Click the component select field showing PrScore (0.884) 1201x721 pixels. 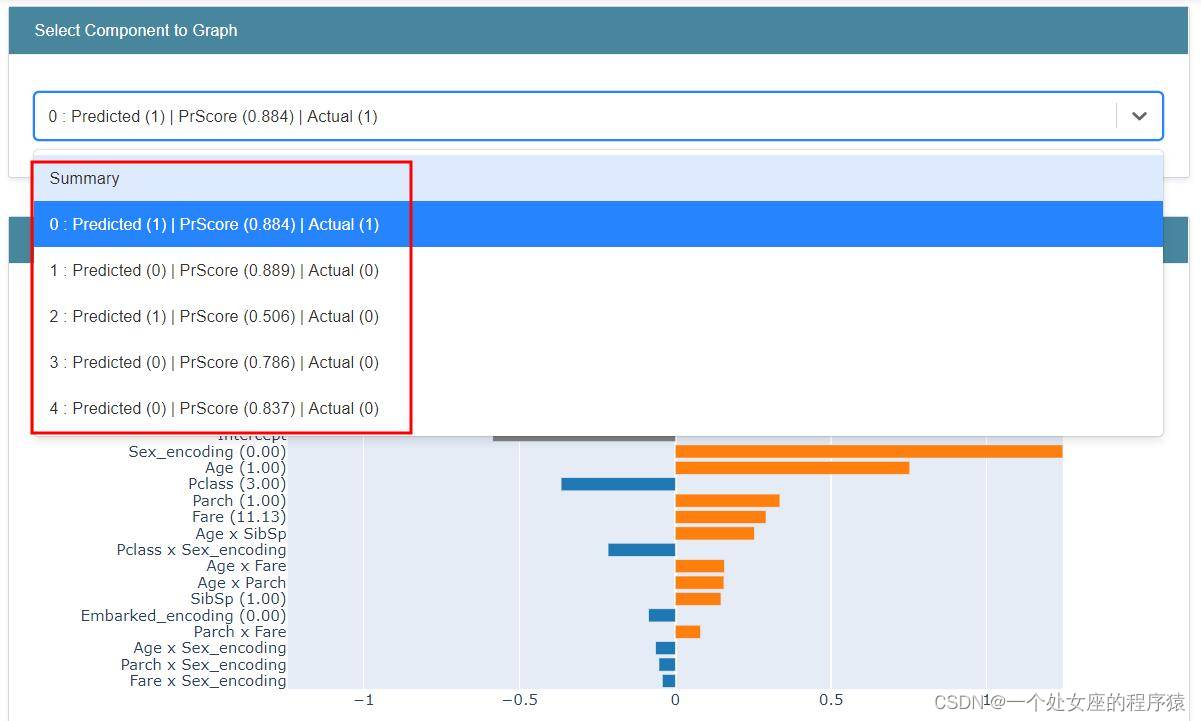click(x=598, y=116)
